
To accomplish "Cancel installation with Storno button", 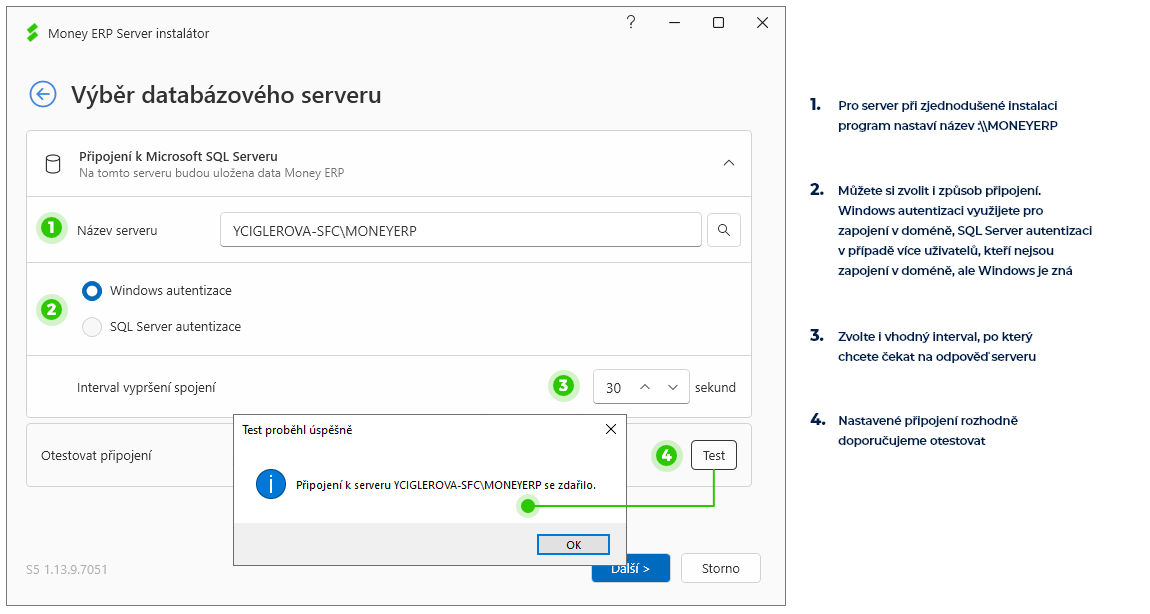I will coord(720,569).
